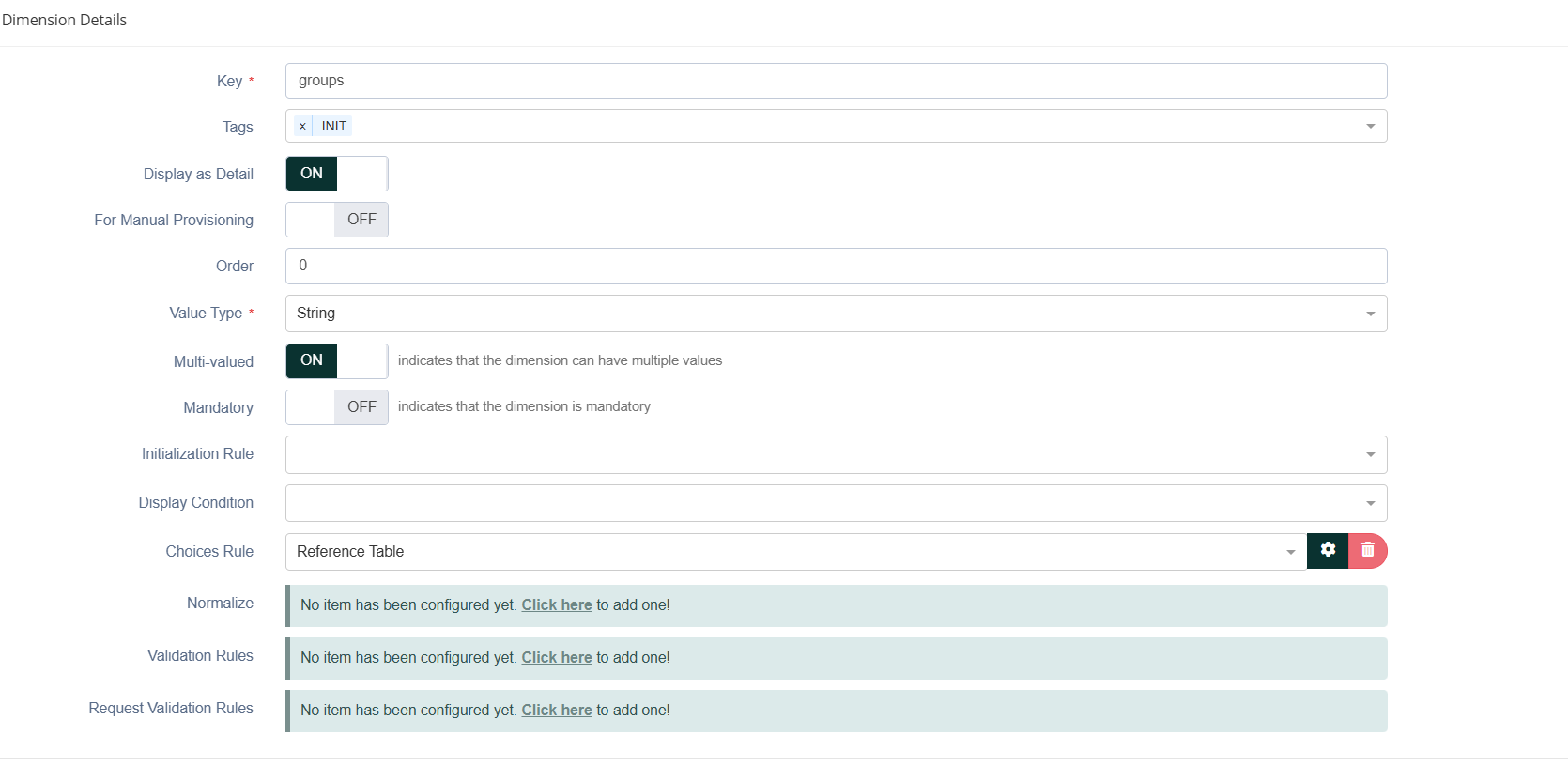Click the Validation Rules label
Viewport: 1568px width, 765px height.
point(200,655)
